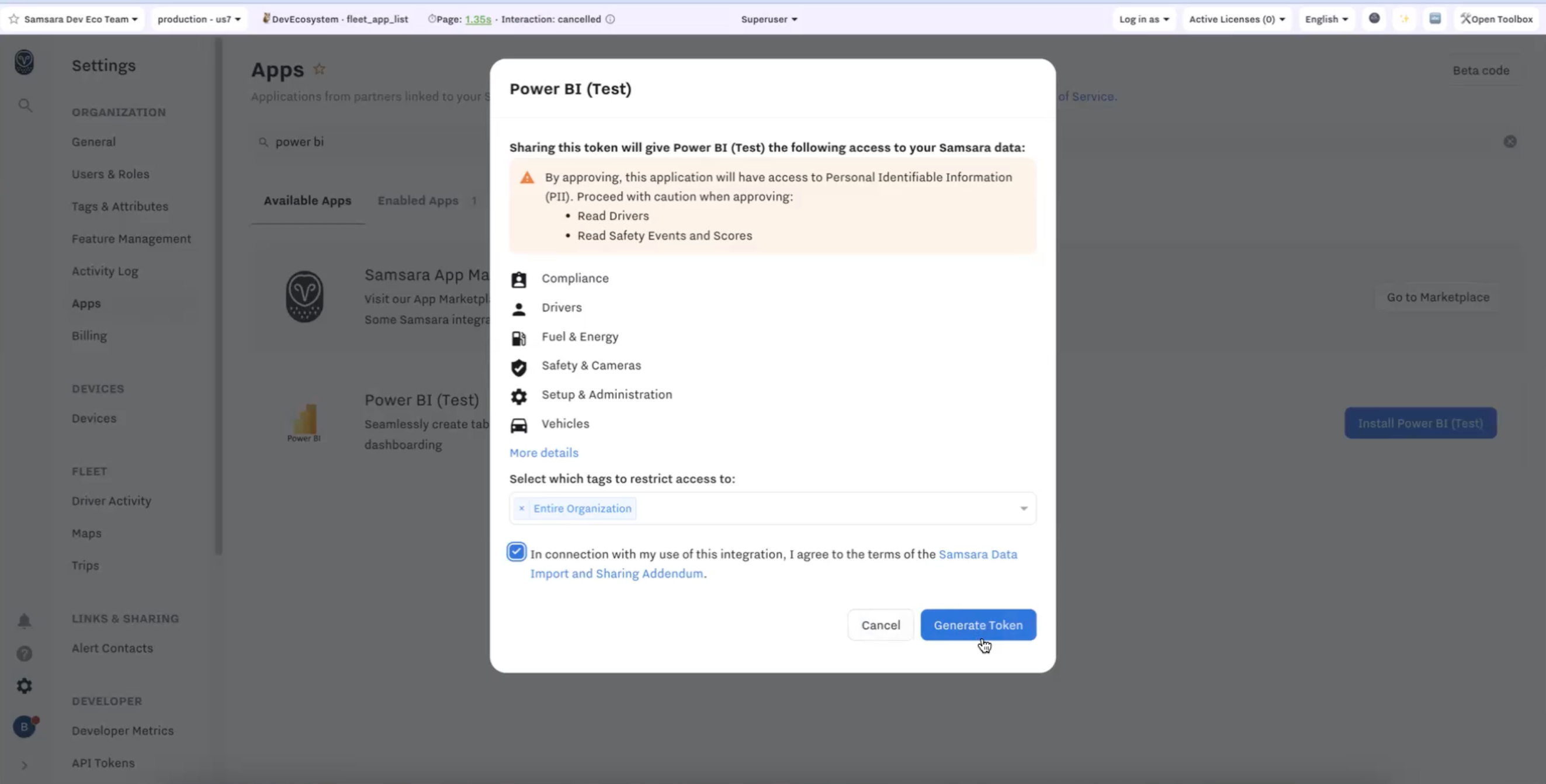Click Cancel in Power BI dialog

[x=881, y=625]
